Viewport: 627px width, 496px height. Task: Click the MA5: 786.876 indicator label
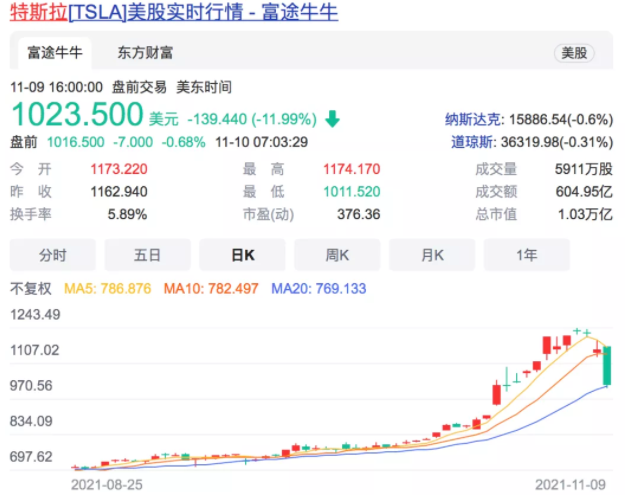[108, 288]
